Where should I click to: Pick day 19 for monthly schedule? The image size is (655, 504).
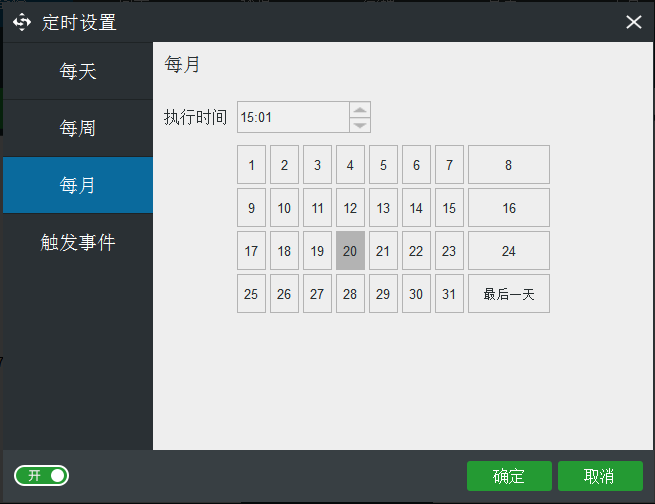click(317, 251)
